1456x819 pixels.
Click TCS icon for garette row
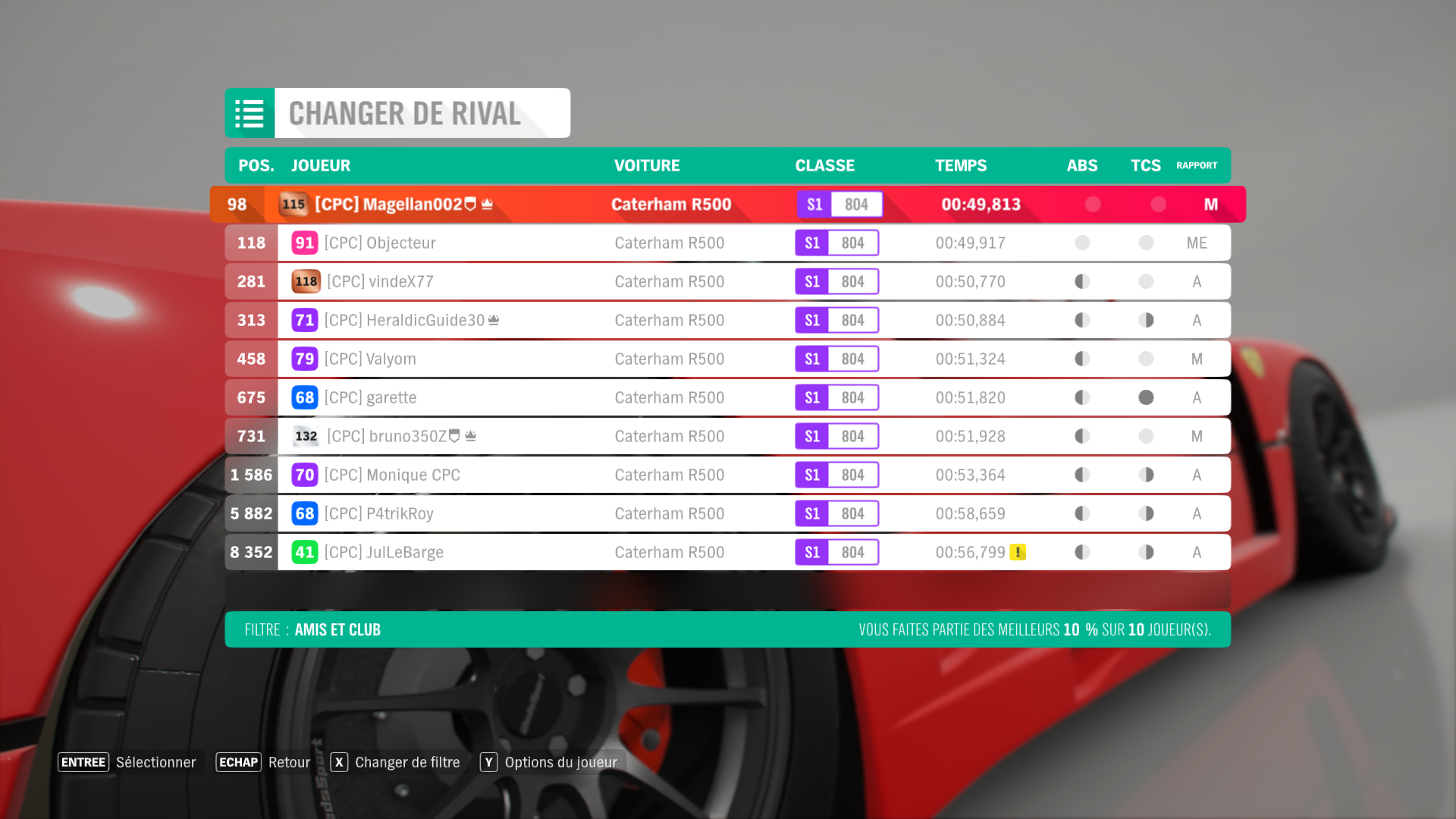1144,397
